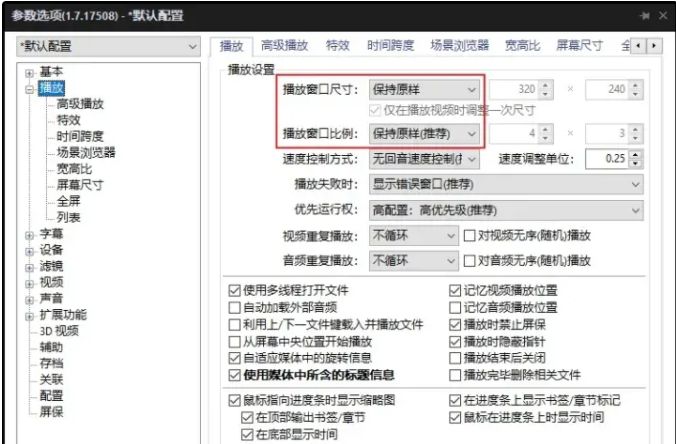Select 3D 视频 in the settings tree
Viewport: 676px width, 444px height.
pos(59,331)
